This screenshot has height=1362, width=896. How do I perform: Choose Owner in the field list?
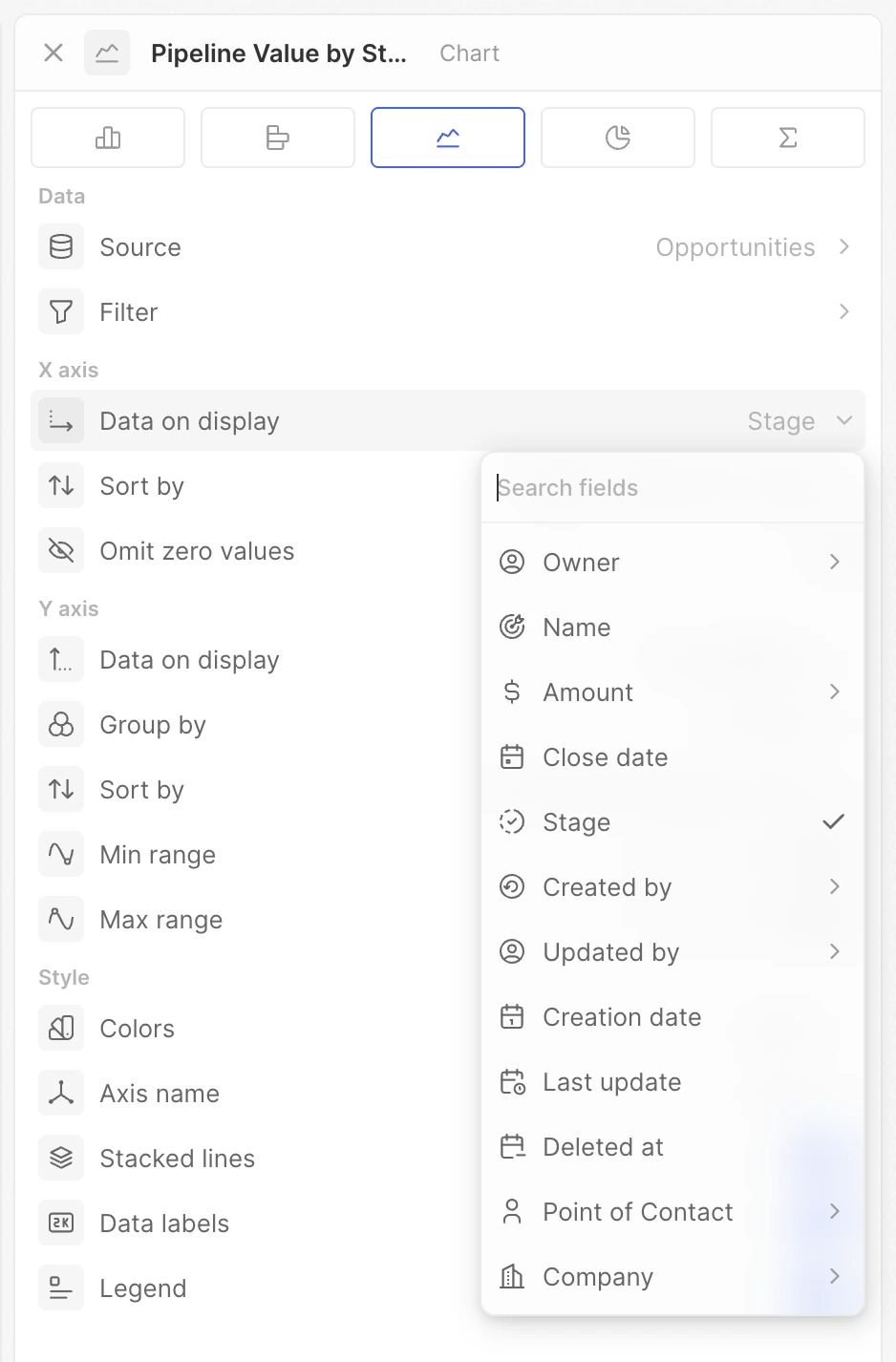672,562
